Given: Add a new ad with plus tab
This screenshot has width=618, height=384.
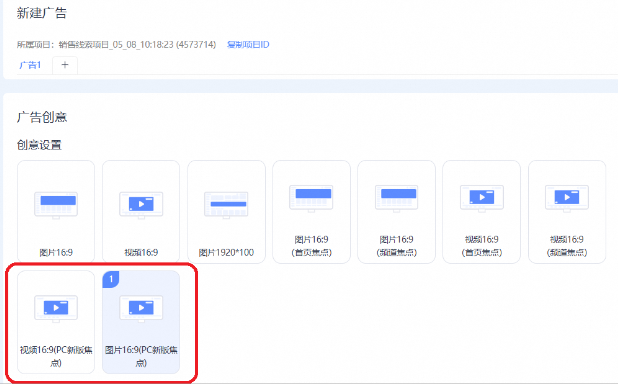Looking at the screenshot, I should coord(65,65).
